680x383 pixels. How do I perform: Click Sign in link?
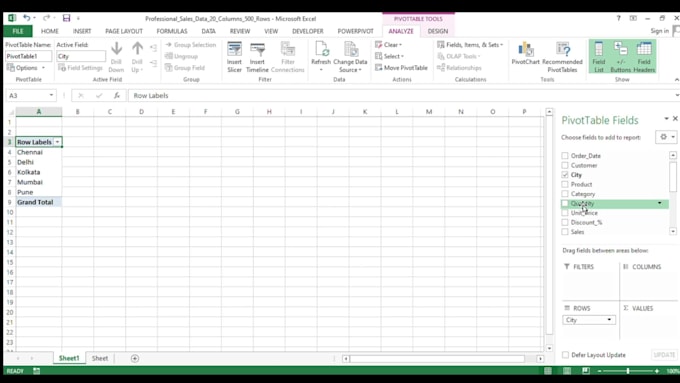[x=660, y=31]
